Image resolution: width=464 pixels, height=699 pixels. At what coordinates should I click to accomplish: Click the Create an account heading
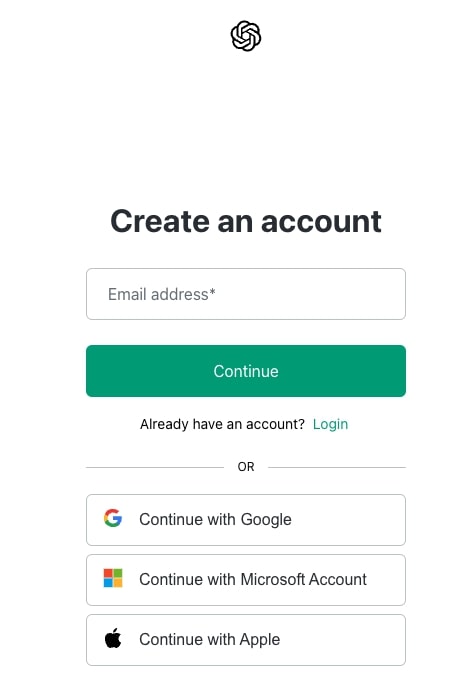(246, 221)
